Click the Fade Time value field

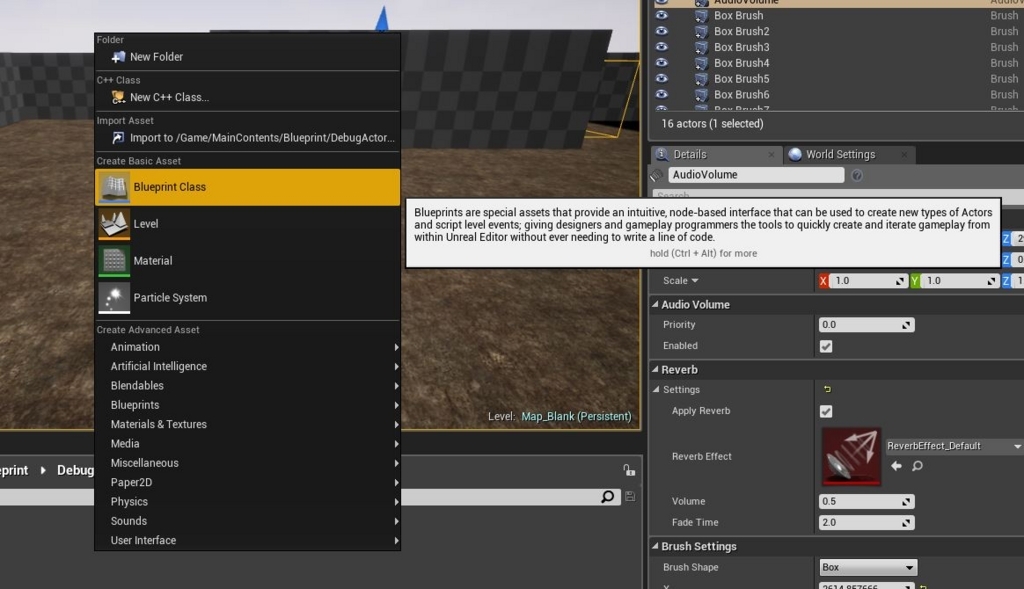(x=867, y=522)
